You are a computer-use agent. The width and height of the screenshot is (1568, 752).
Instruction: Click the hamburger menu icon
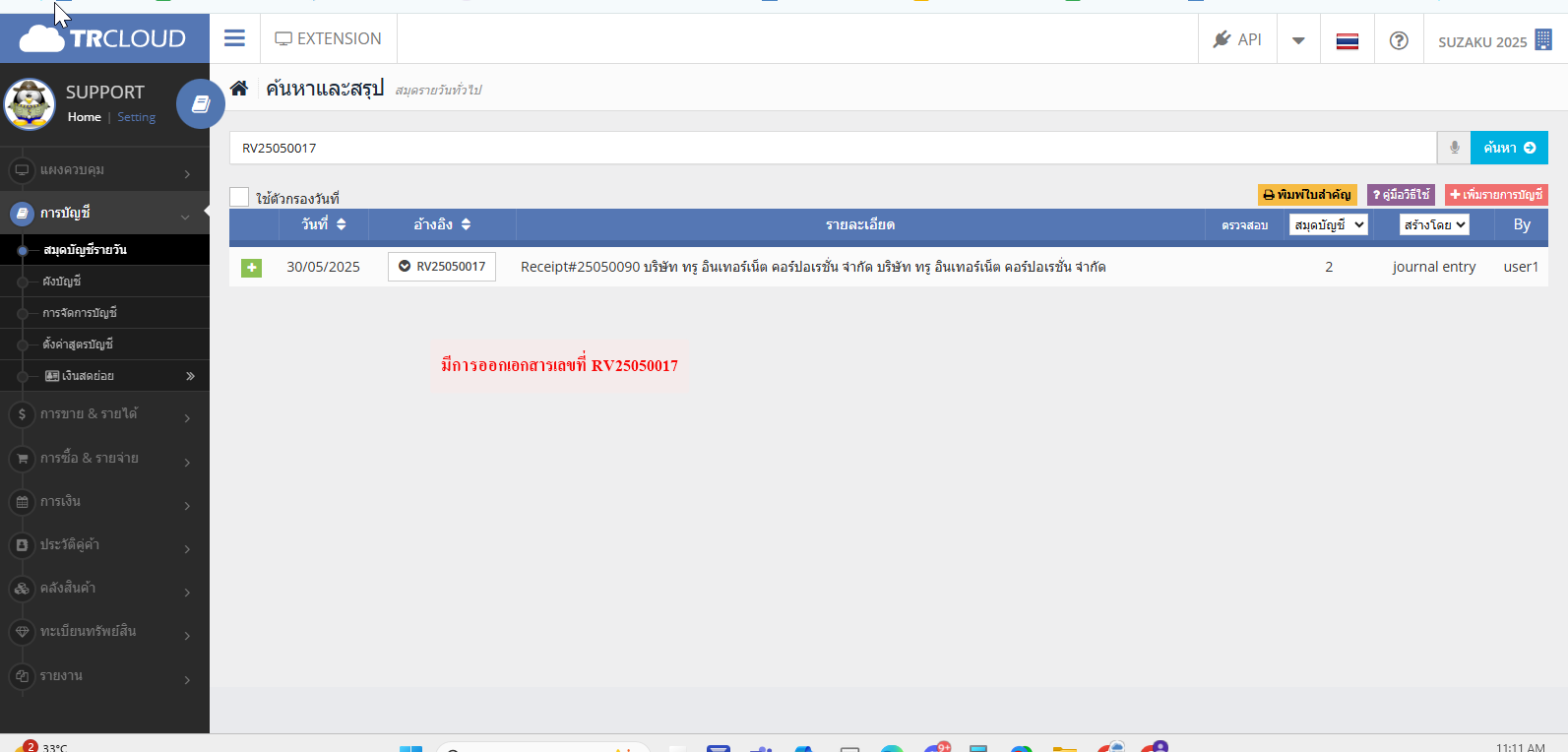(x=234, y=38)
